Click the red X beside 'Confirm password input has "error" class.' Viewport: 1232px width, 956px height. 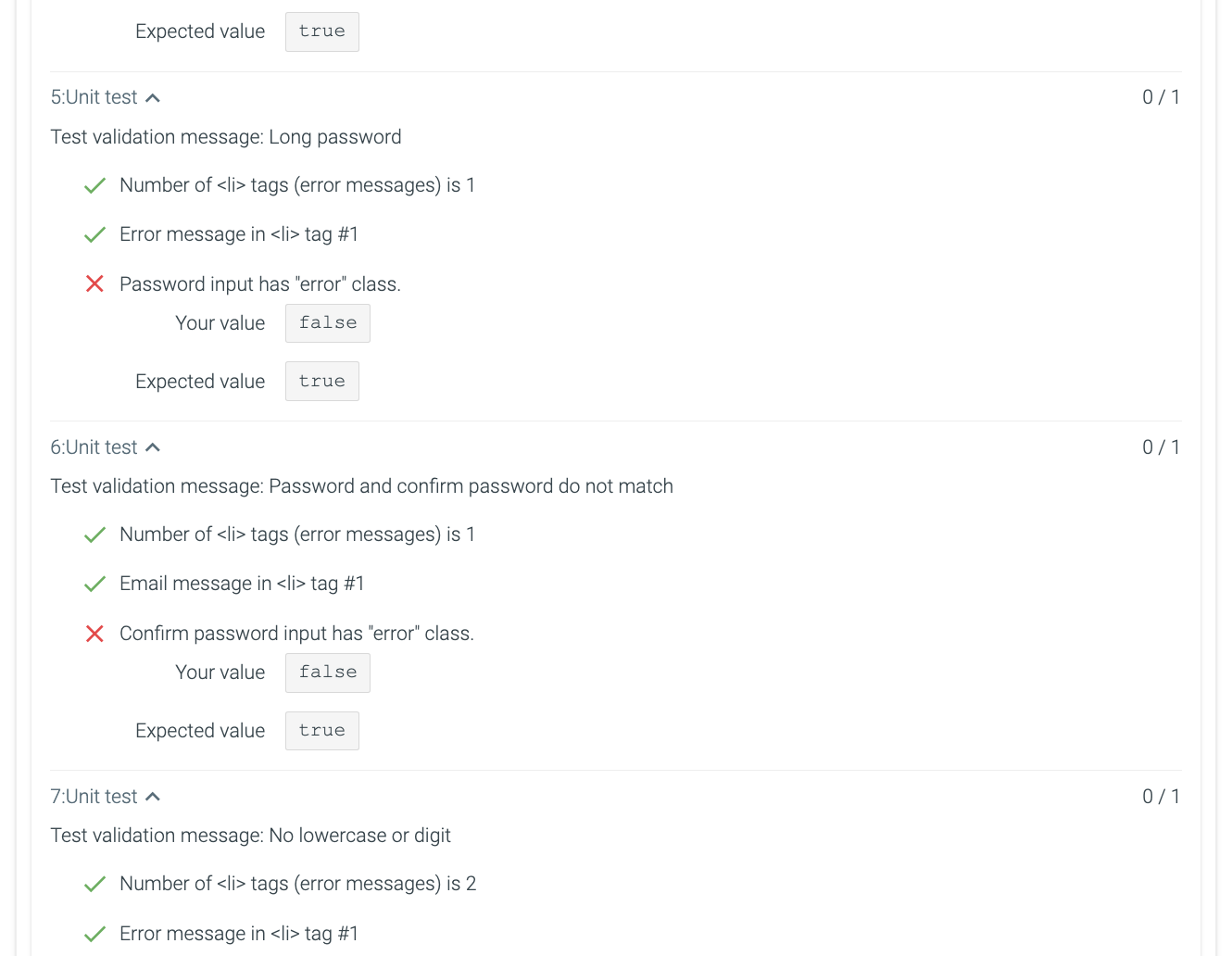pyautogui.click(x=94, y=634)
